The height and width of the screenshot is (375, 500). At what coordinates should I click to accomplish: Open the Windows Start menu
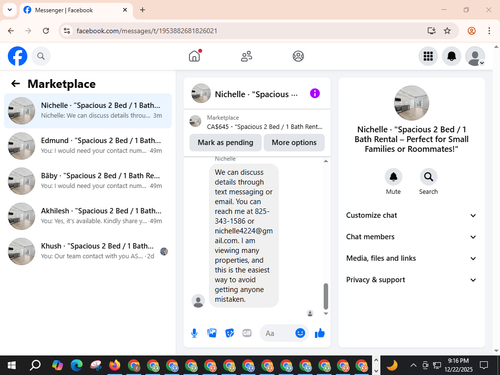11,366
